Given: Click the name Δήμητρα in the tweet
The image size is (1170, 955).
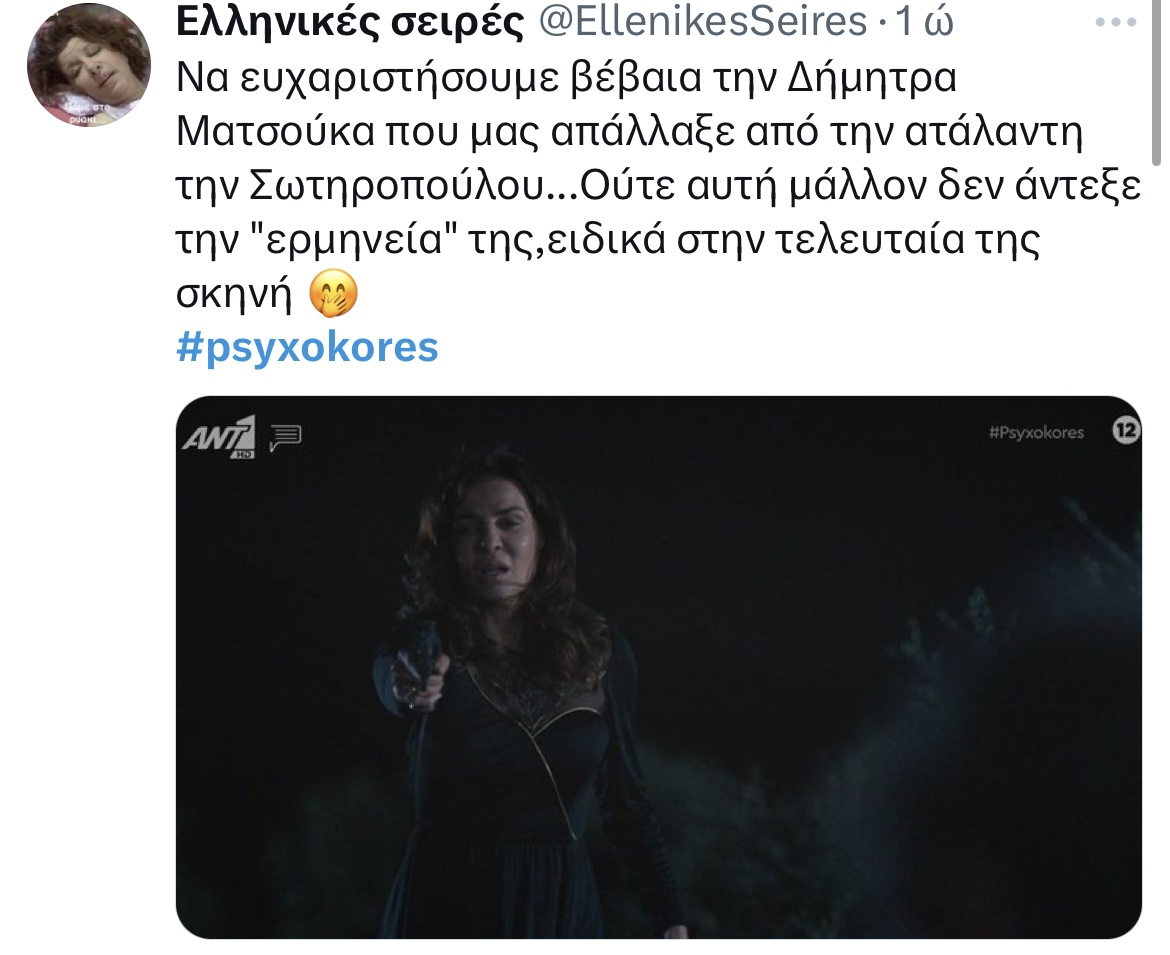Looking at the screenshot, I should (x=872, y=78).
